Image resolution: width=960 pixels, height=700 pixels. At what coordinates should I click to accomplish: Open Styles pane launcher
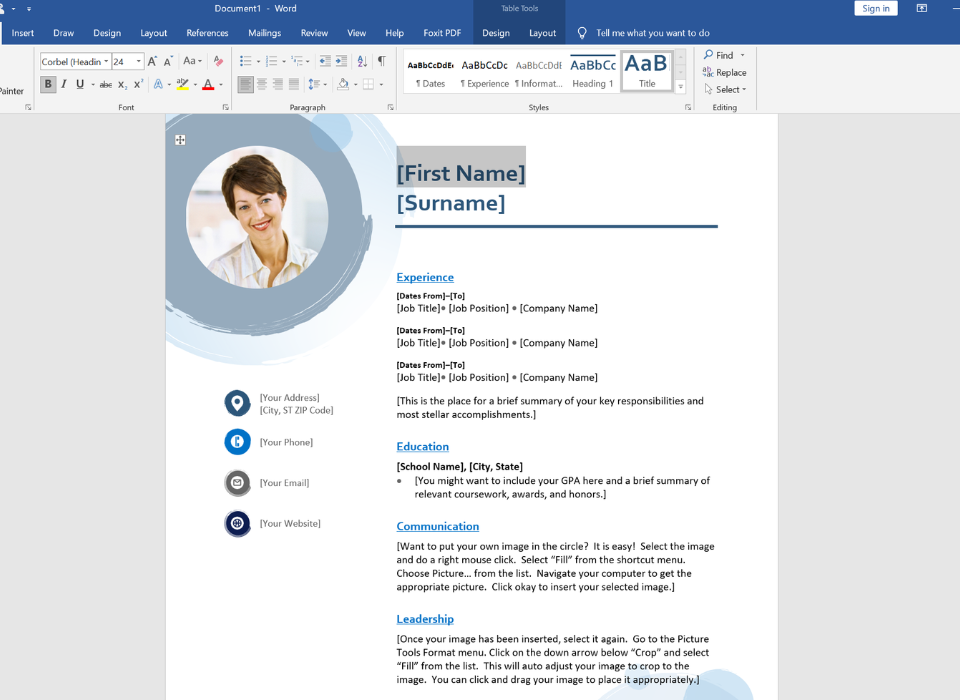click(688, 107)
